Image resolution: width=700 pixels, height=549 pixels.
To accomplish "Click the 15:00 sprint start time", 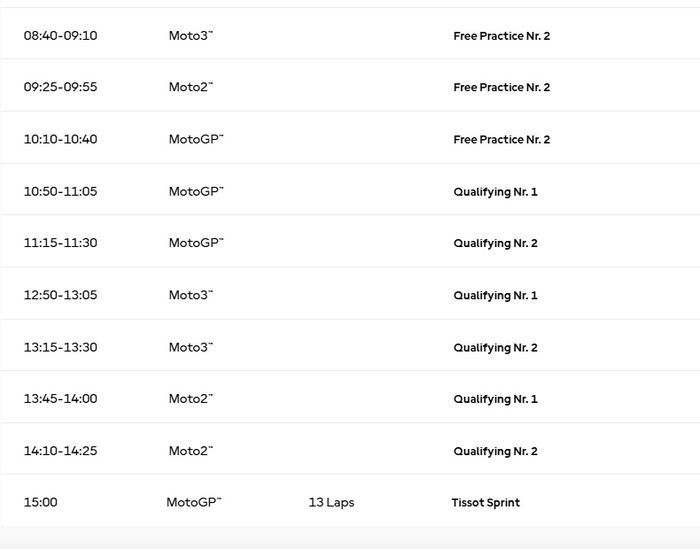I will (x=41, y=503).
